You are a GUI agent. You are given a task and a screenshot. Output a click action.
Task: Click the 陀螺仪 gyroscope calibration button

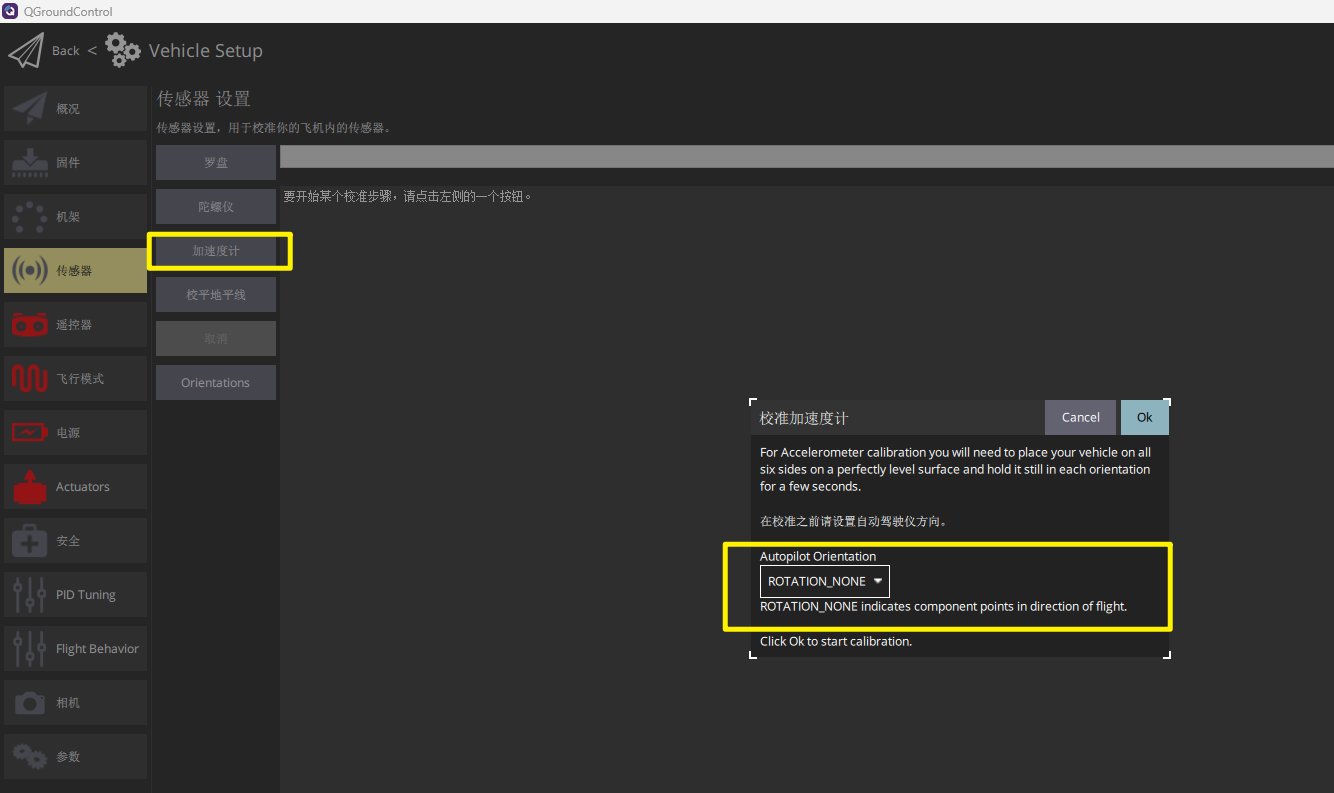pyautogui.click(x=216, y=207)
